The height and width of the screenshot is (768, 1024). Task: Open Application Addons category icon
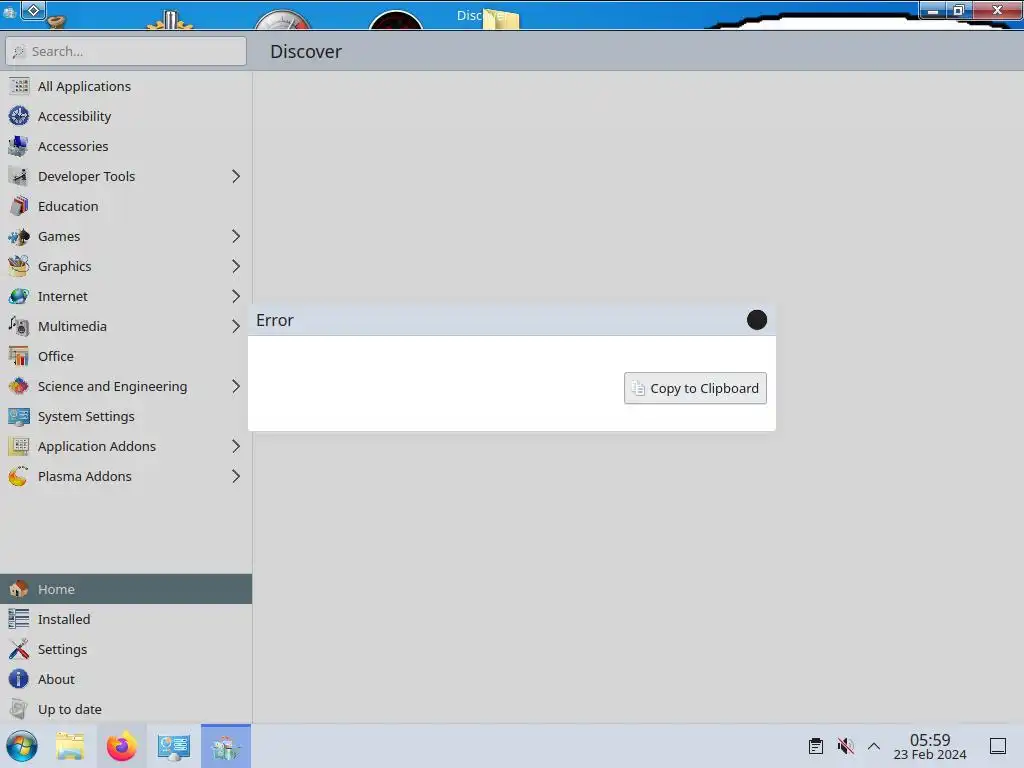19,447
